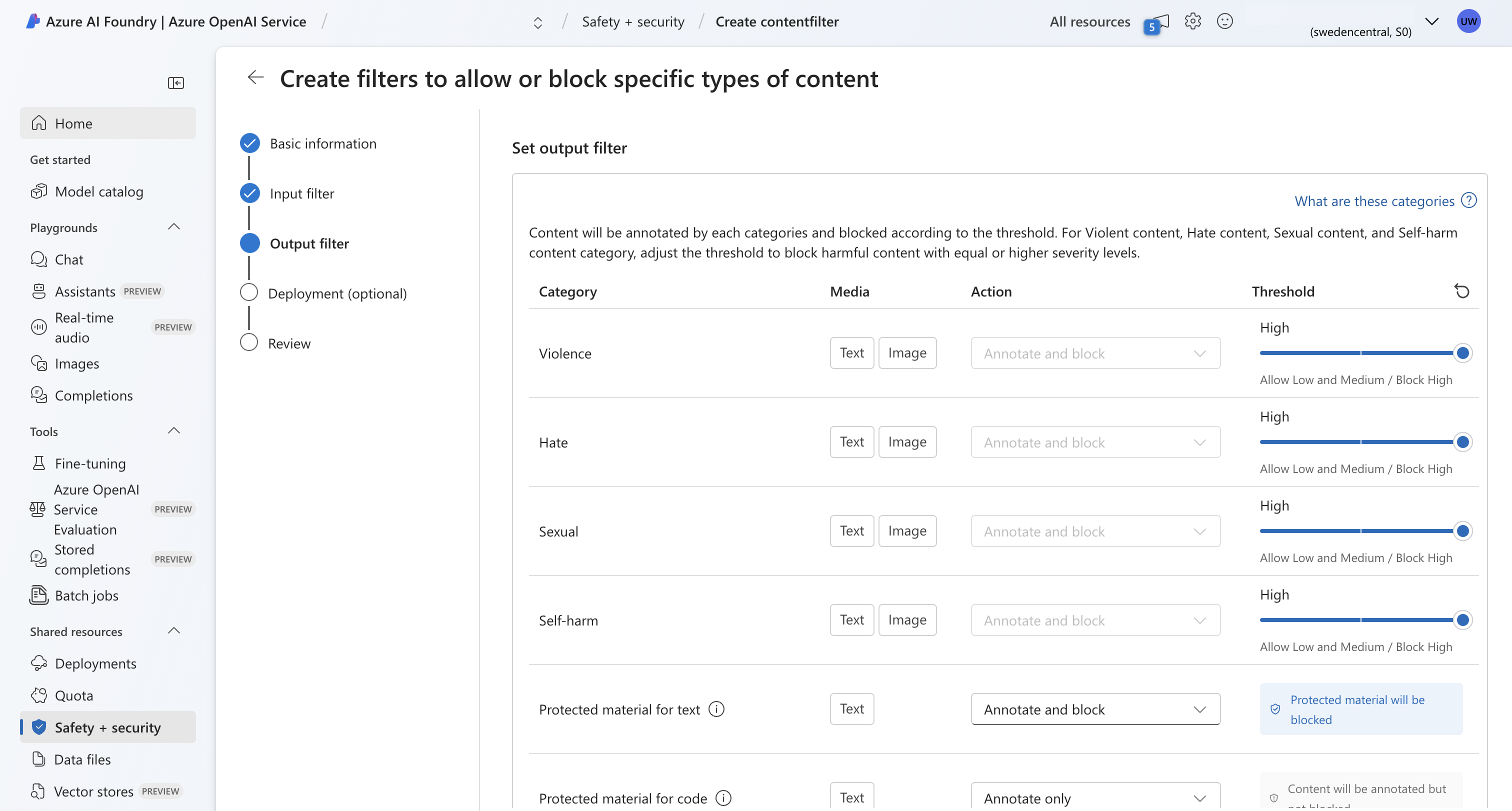Screen dimensions: 1512x811
Task: Open the All resources menu
Action: point(1089,21)
